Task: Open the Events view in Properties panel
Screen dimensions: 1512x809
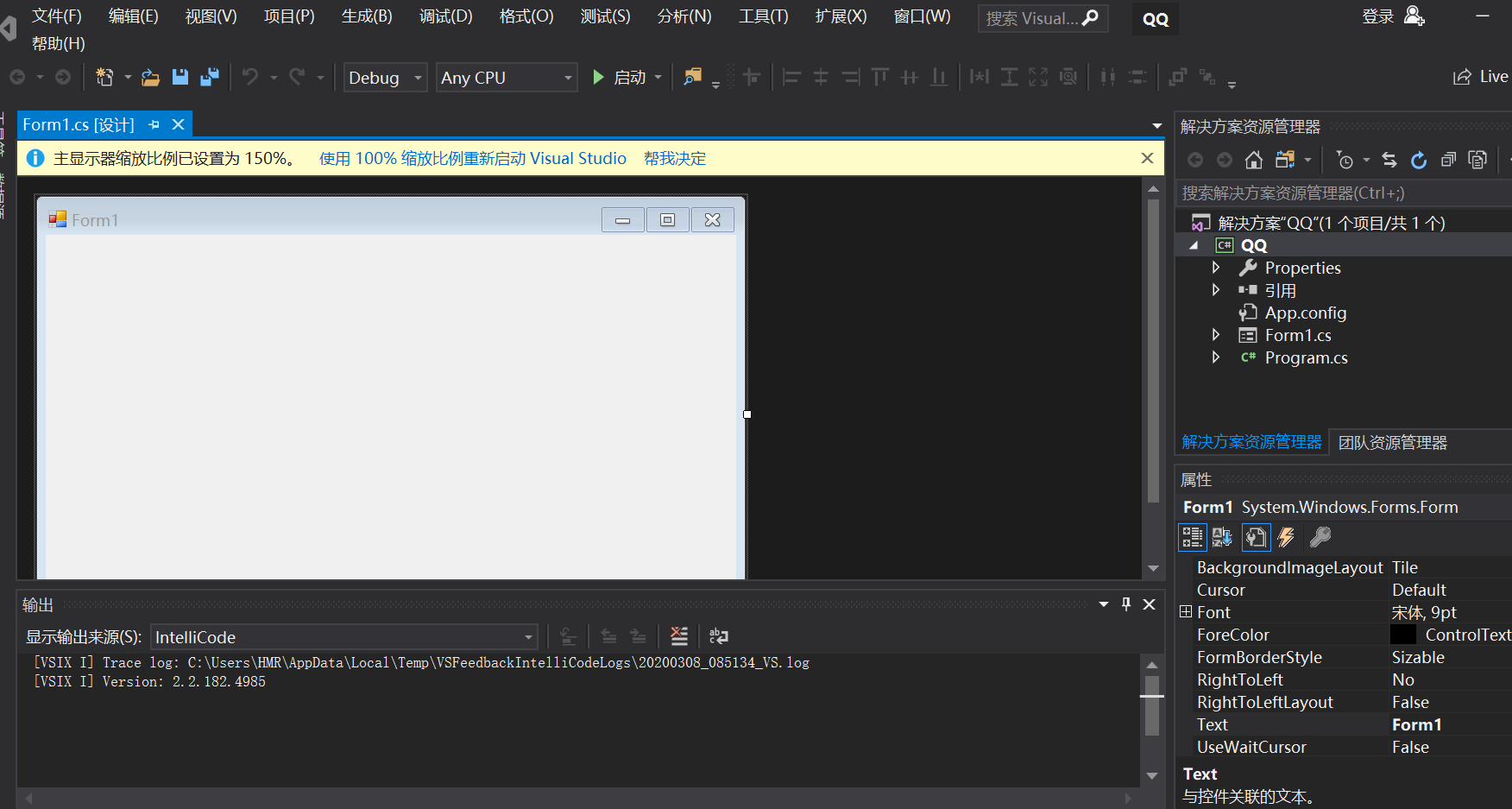Action: (x=1287, y=537)
